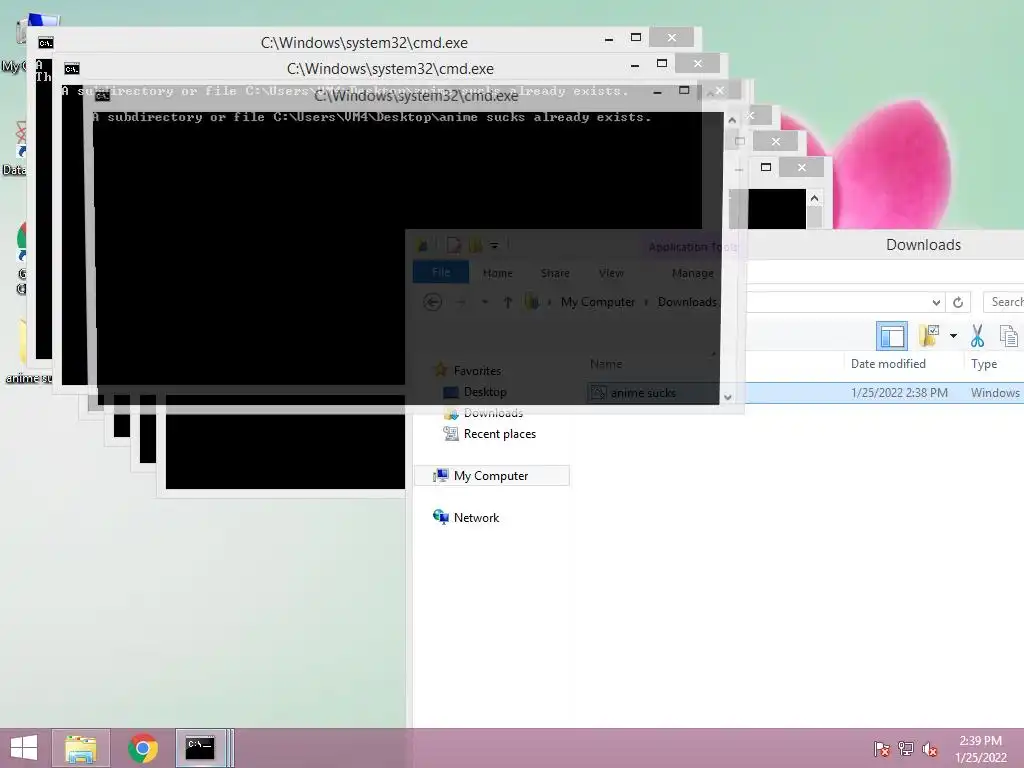The image size is (1024, 768).
Task: Open the dropdown arrow beside the folder options icon
Action: pos(953,336)
